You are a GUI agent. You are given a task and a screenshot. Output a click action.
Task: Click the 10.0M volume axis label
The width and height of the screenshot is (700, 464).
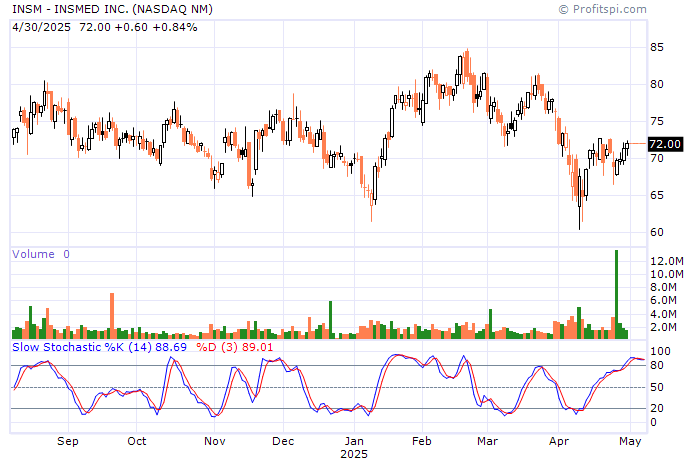(x=667, y=274)
